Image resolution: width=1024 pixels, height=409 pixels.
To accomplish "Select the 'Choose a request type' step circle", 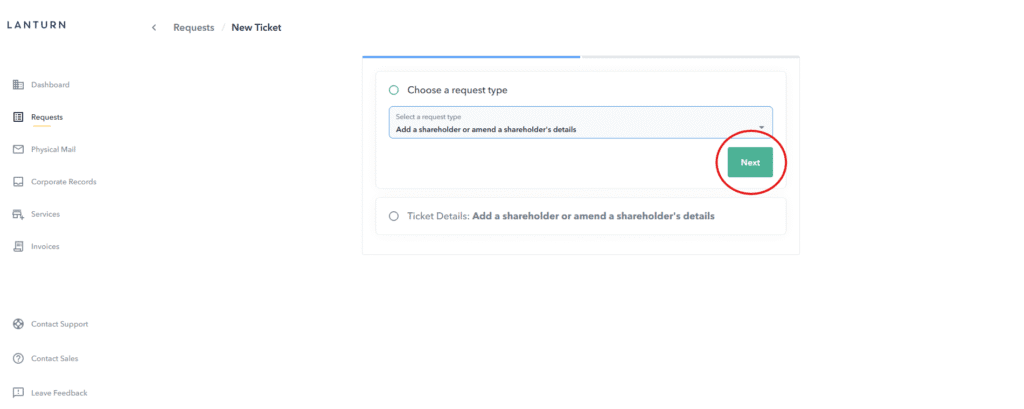I will point(394,90).
